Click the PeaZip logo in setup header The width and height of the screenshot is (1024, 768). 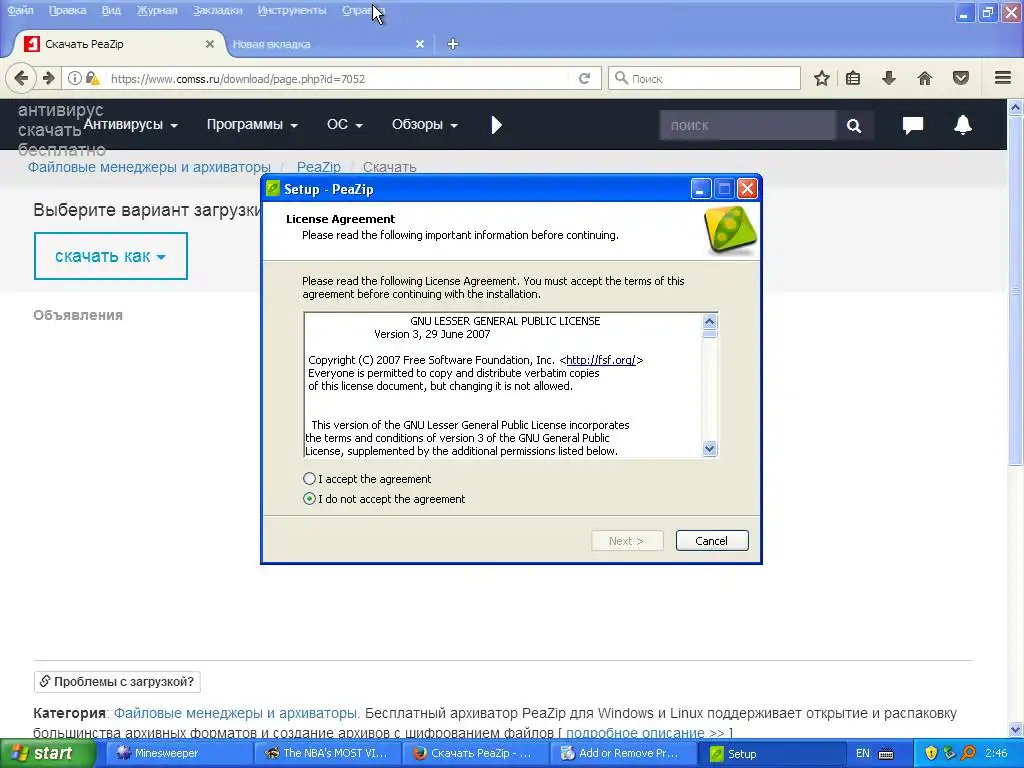[x=730, y=230]
